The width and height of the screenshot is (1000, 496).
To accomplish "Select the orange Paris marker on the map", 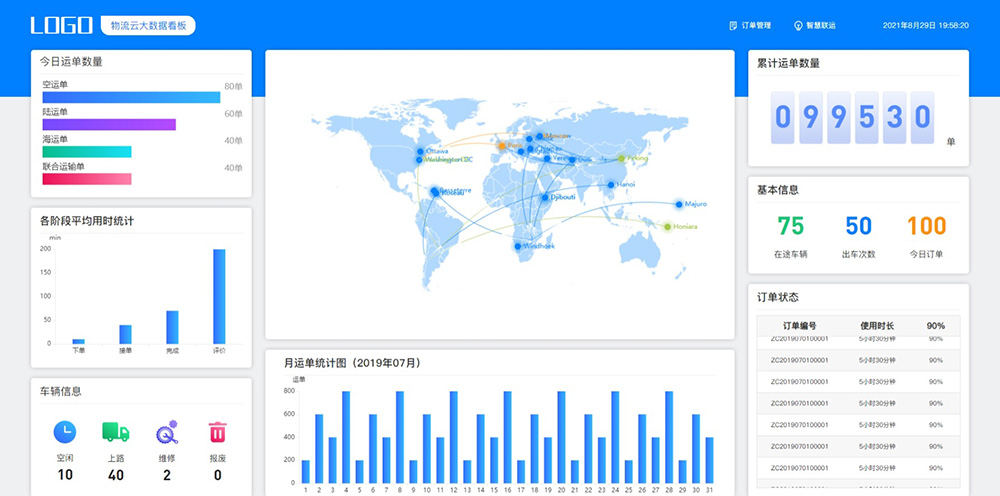I will 501,146.
